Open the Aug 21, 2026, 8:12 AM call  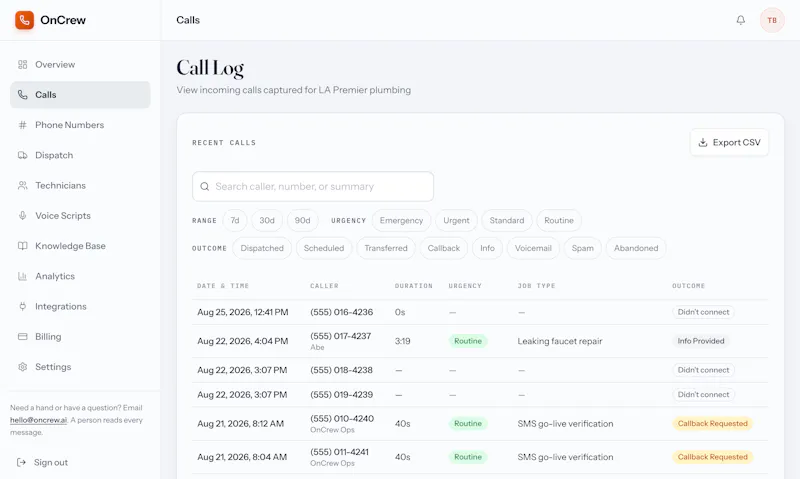pos(480,424)
